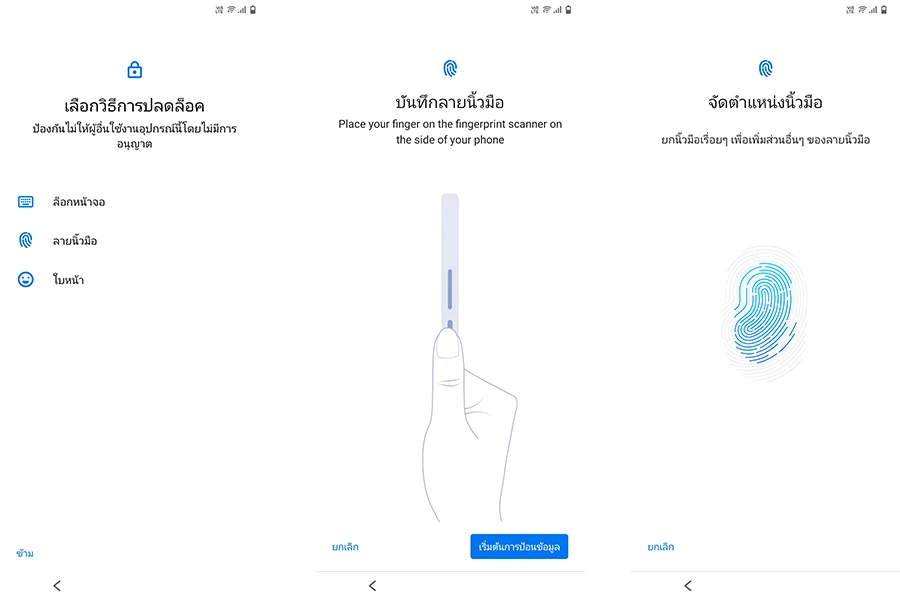Viewport: 900px width, 600px height.
Task: Choose ลายนิ้วมือ option
Action: coord(75,241)
